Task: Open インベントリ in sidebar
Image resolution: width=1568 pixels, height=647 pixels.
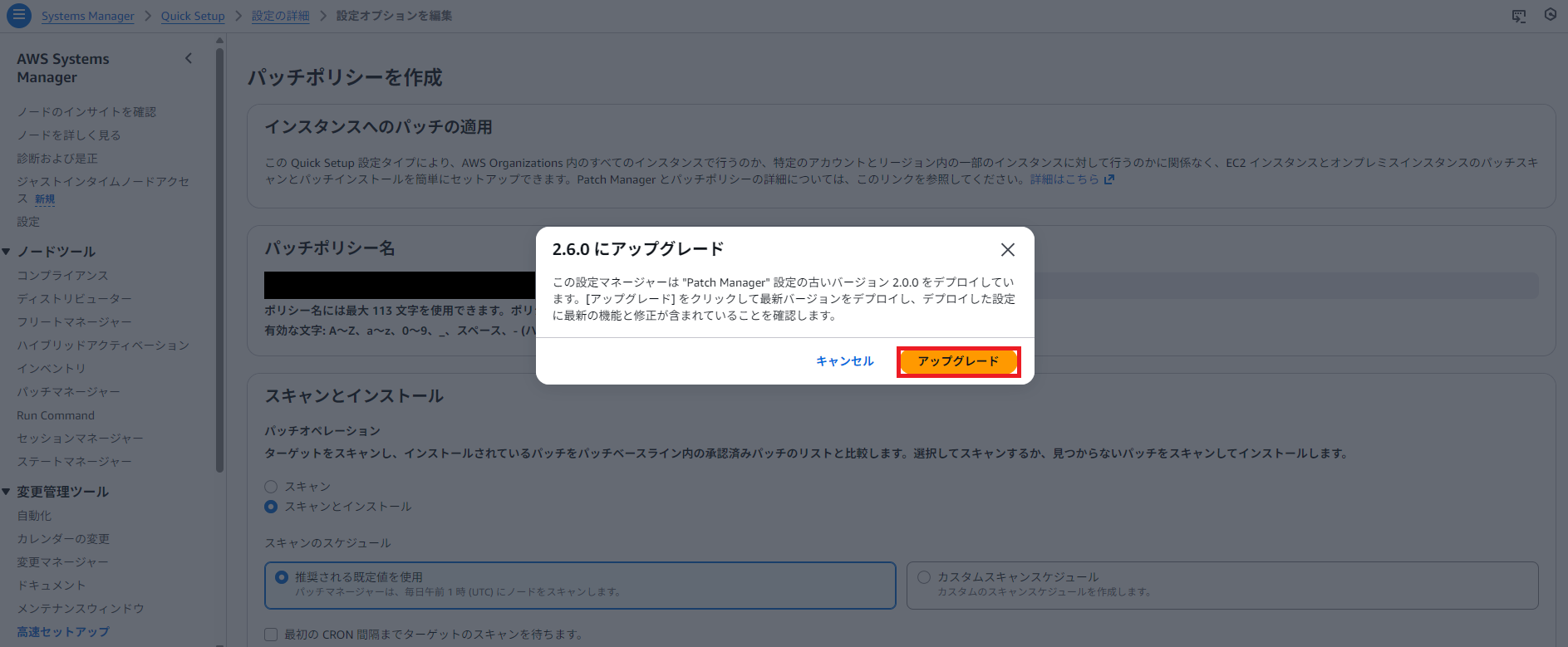Action: pyautogui.click(x=52, y=369)
